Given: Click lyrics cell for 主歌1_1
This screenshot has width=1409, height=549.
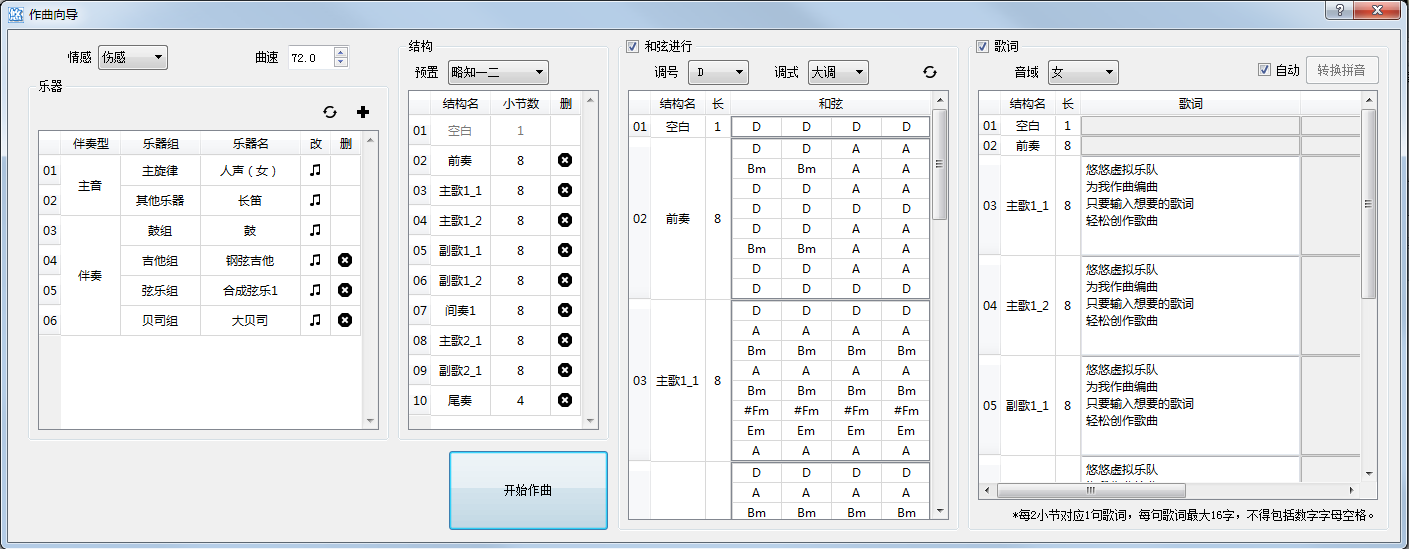Looking at the screenshot, I should (x=1190, y=205).
